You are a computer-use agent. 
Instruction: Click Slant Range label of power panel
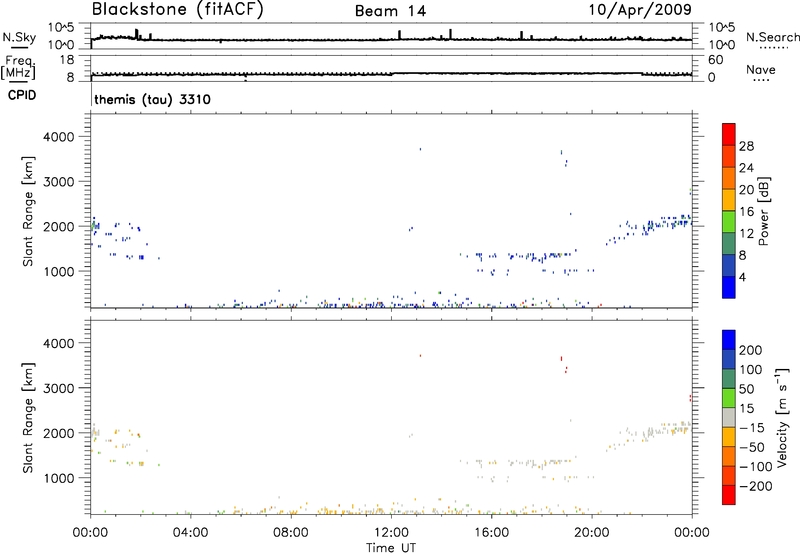click(x=28, y=211)
